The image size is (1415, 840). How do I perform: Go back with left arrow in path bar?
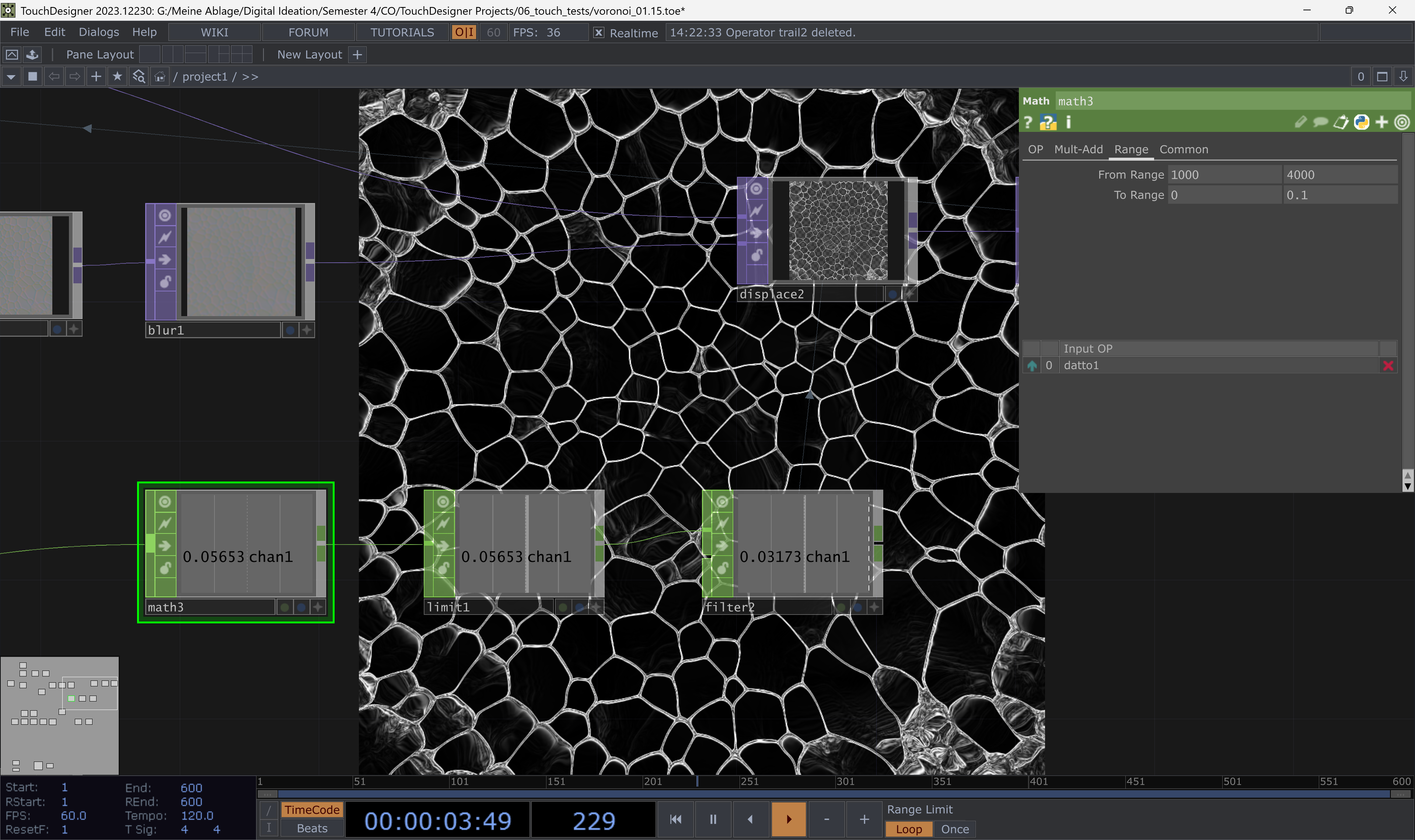pyautogui.click(x=54, y=76)
